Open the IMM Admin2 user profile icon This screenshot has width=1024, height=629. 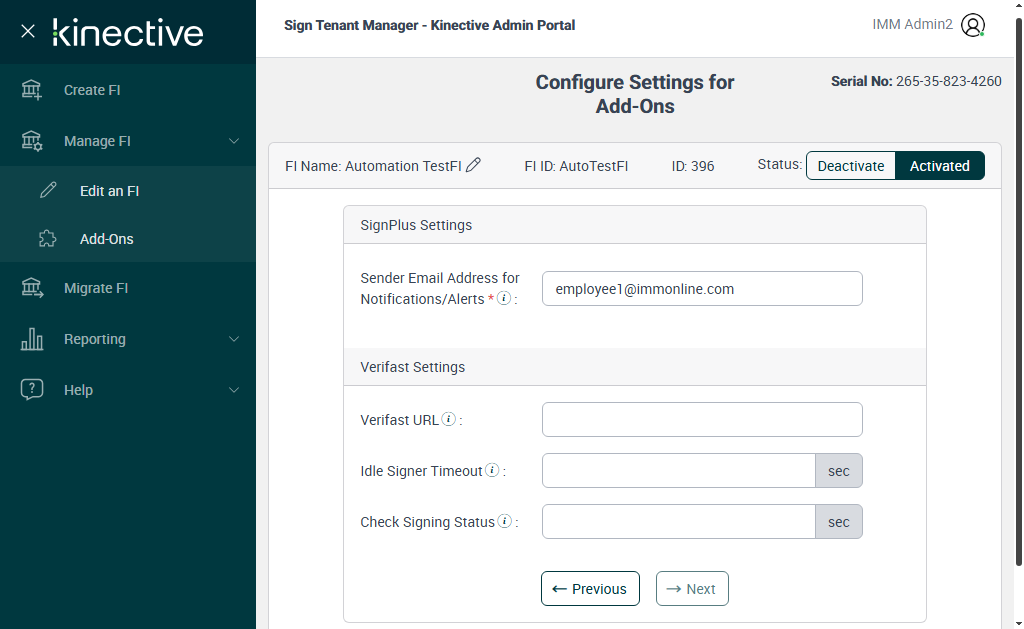(x=972, y=25)
